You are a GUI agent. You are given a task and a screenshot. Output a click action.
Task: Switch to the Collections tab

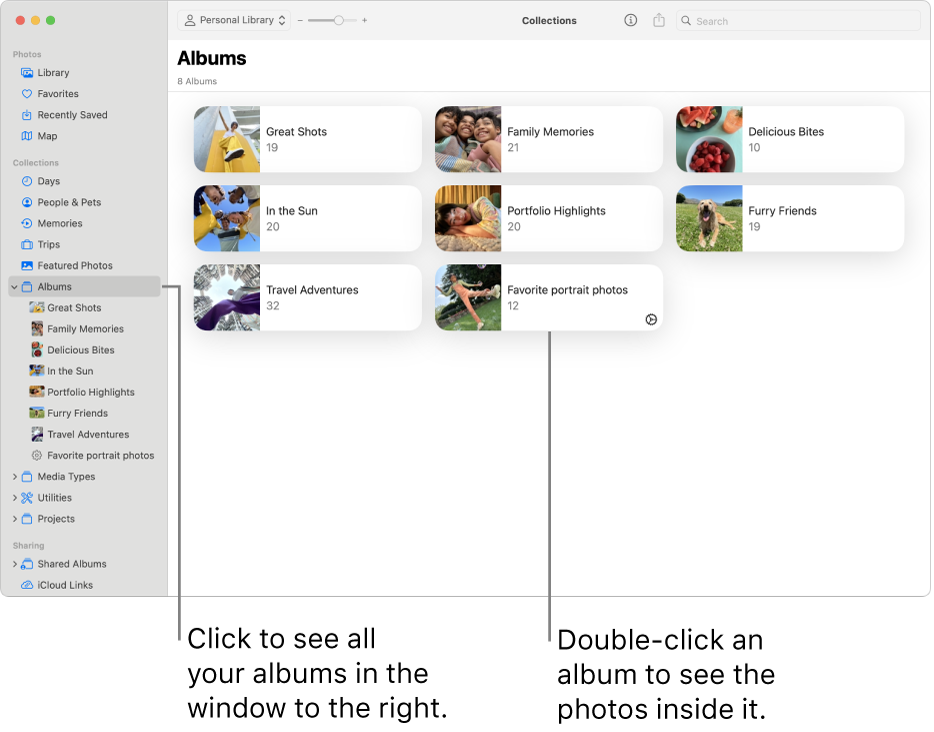click(549, 20)
